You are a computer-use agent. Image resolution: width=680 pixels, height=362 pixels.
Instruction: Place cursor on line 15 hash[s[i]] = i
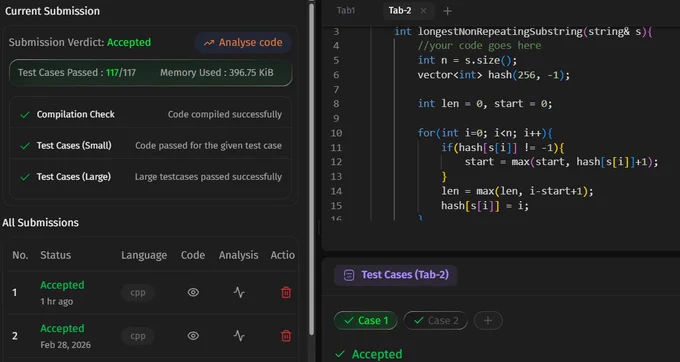485,205
